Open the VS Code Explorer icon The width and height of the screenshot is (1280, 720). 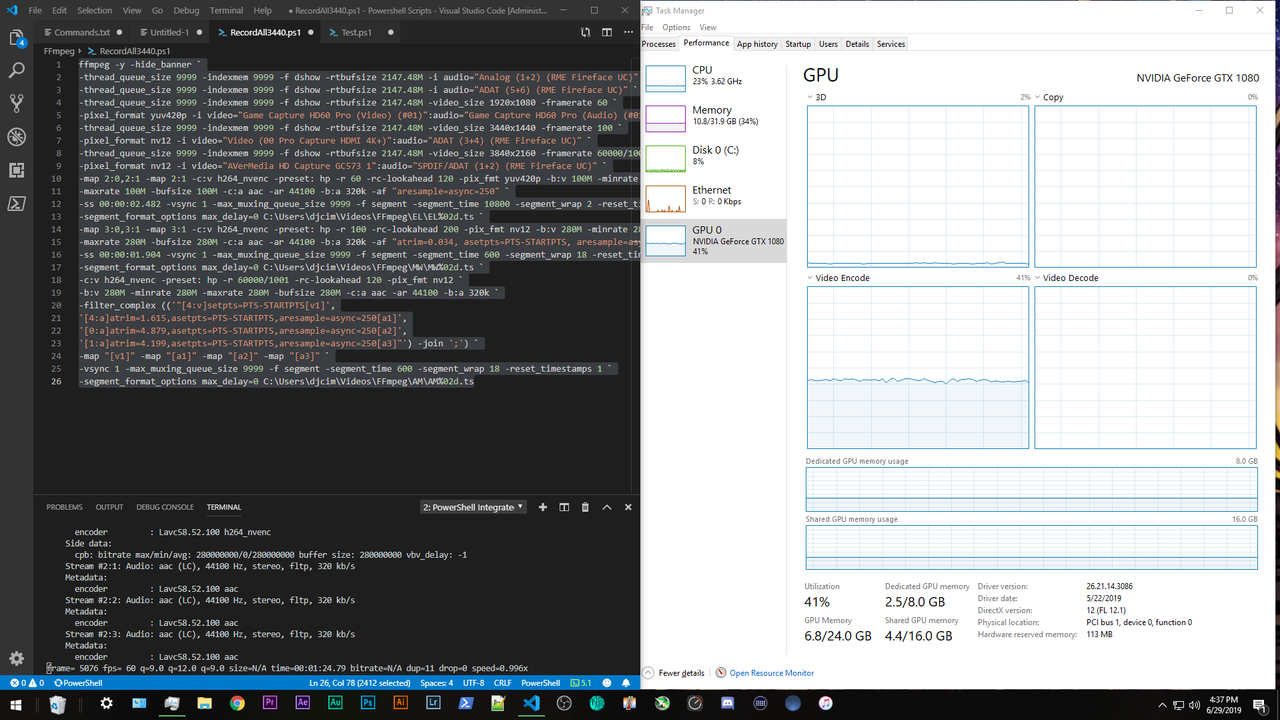[16, 38]
